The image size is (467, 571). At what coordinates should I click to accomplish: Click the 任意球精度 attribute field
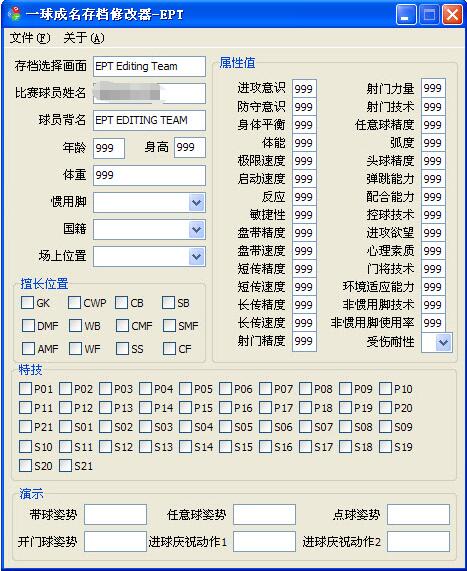click(433, 125)
